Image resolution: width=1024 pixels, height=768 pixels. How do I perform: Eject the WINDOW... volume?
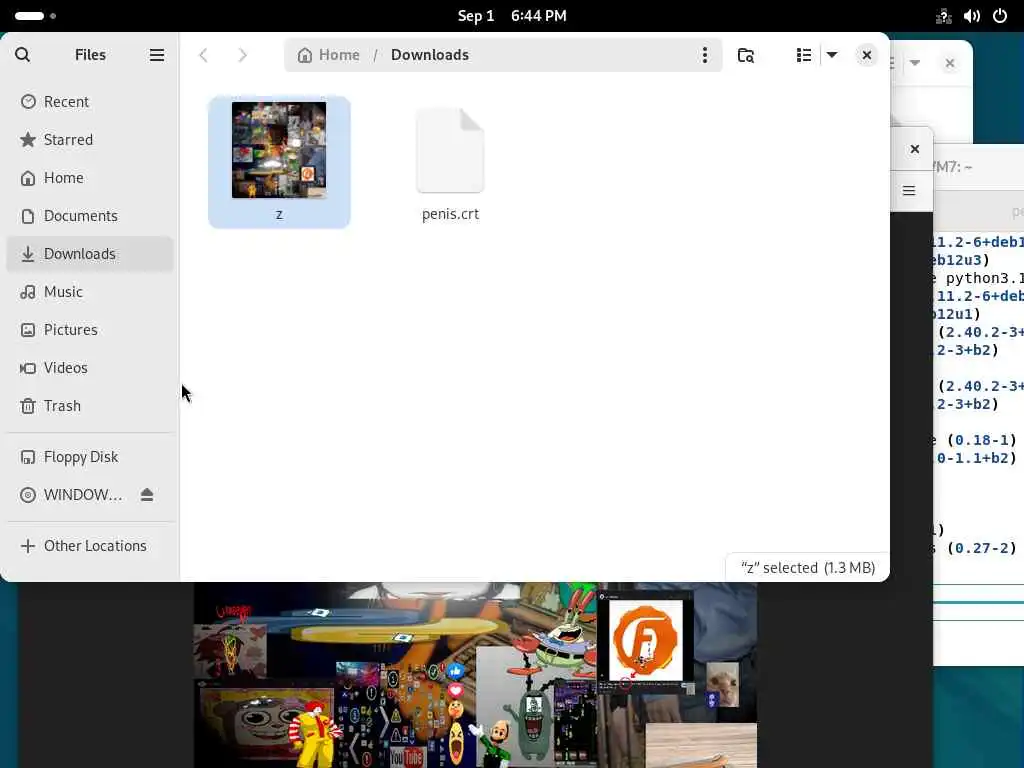(147, 494)
